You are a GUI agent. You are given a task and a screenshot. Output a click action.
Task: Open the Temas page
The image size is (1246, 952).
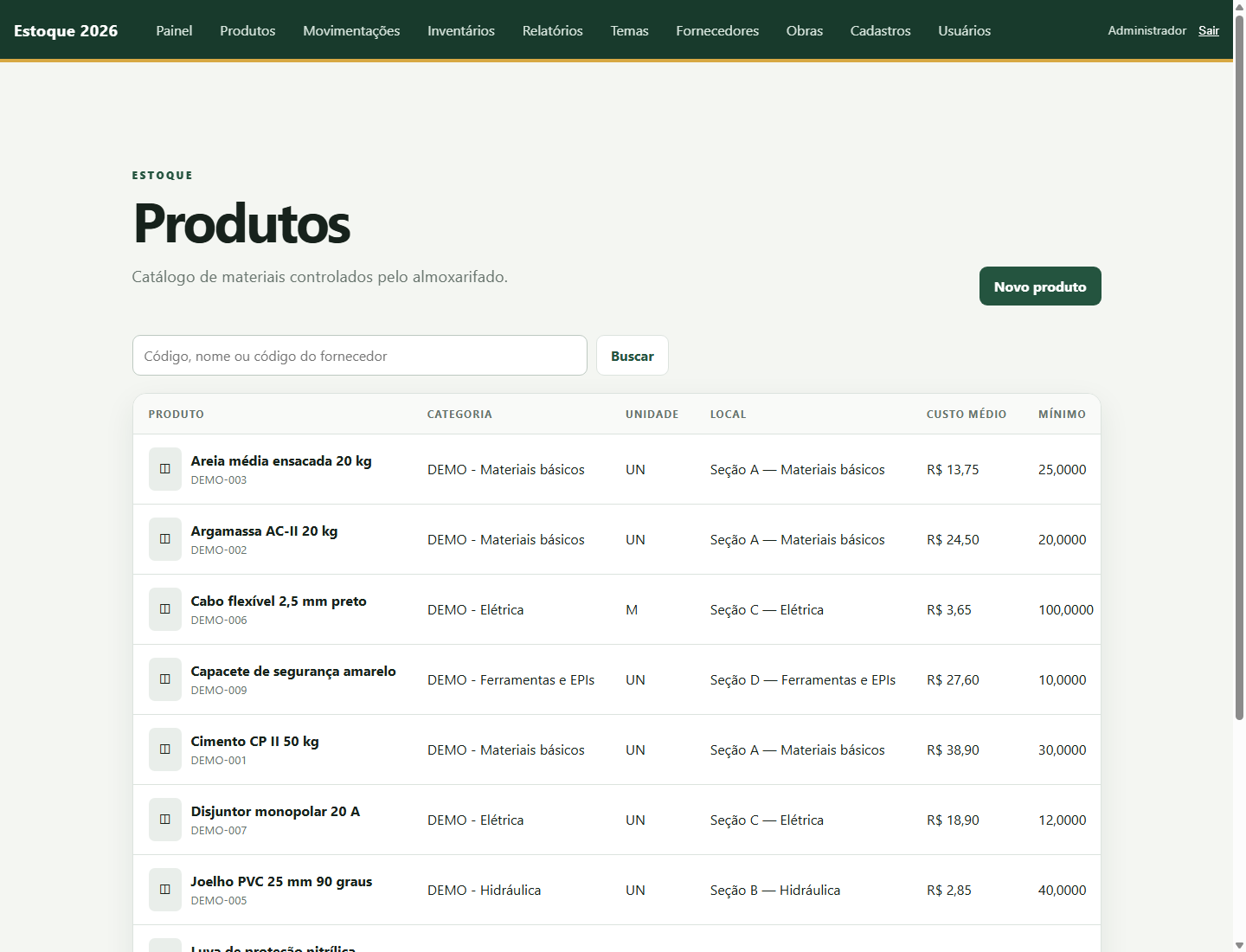[x=630, y=30]
